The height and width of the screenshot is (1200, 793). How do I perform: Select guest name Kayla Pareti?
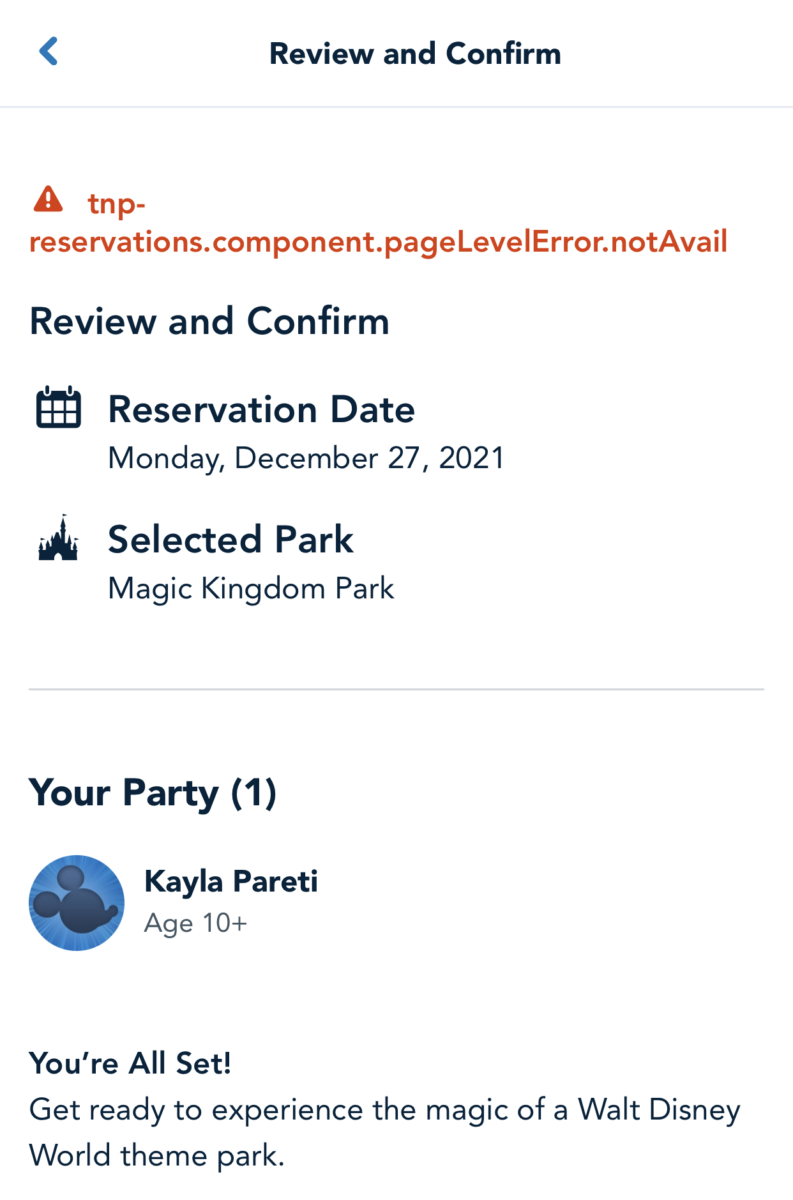click(x=231, y=881)
